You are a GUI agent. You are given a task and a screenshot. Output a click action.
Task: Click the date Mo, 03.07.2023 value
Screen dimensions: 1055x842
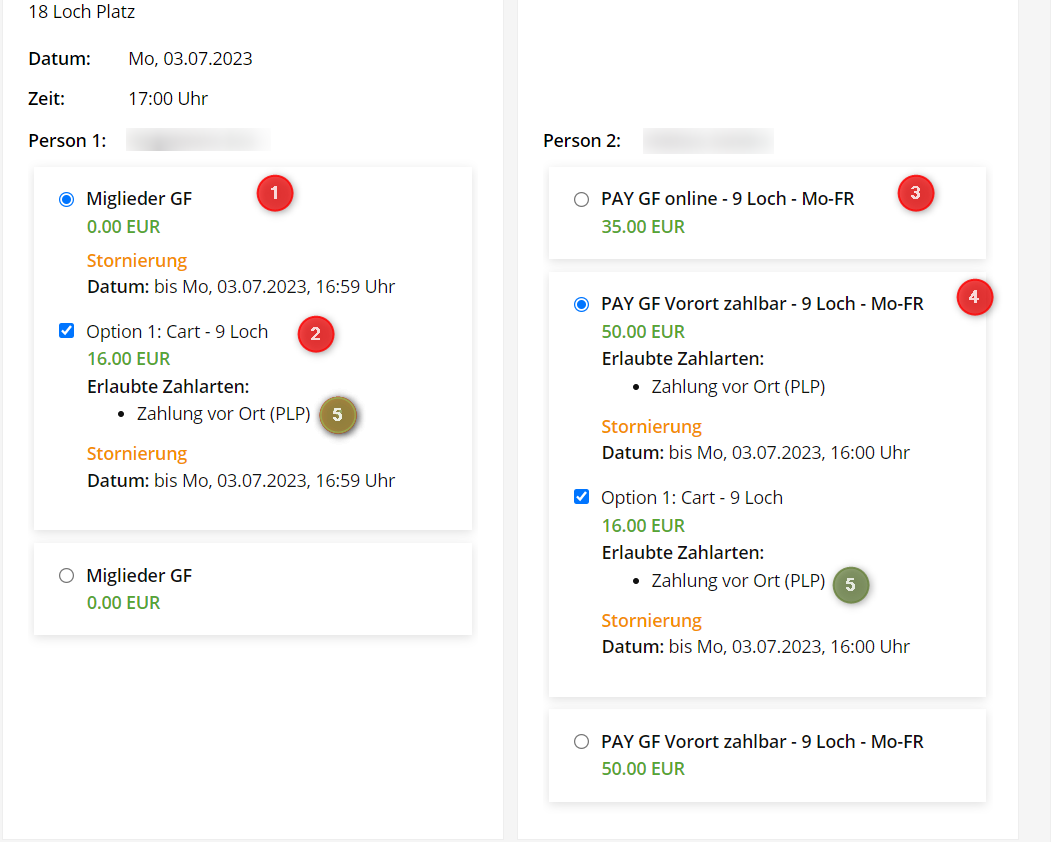click(x=190, y=59)
